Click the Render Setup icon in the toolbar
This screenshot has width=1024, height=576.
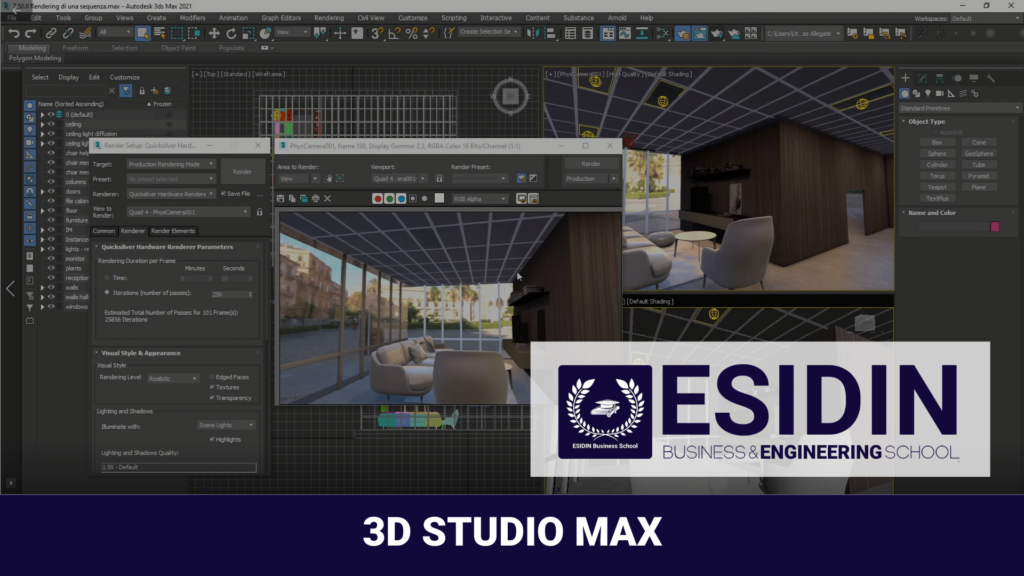pos(682,32)
